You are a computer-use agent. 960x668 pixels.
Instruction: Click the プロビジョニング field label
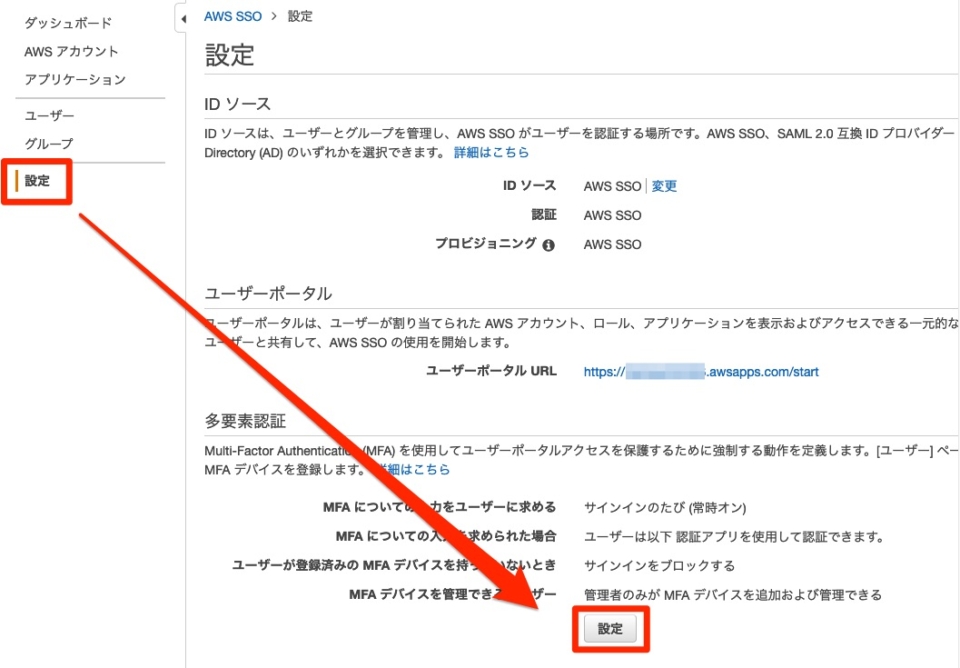[x=486, y=244]
